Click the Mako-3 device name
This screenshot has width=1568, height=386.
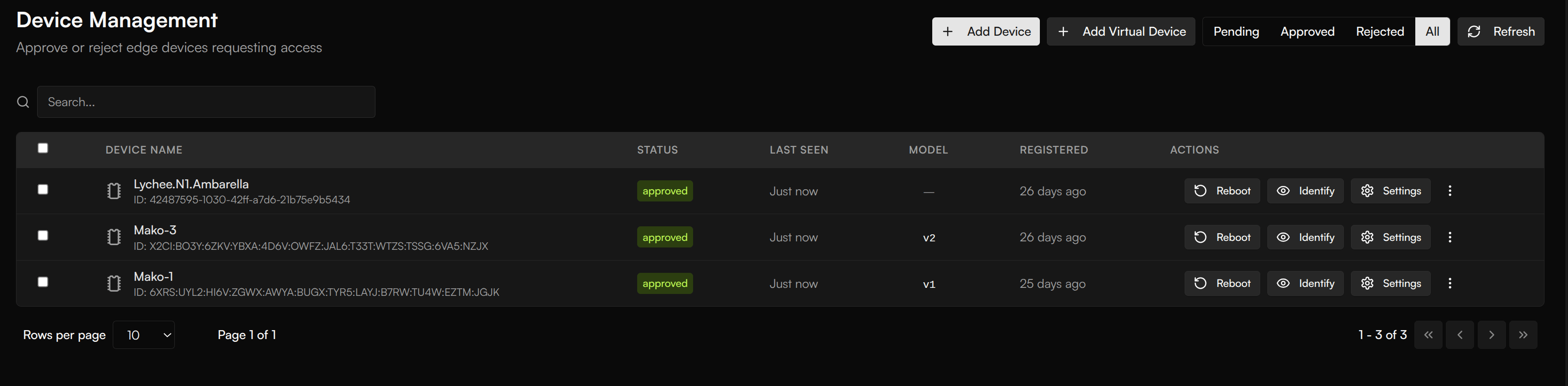155,231
